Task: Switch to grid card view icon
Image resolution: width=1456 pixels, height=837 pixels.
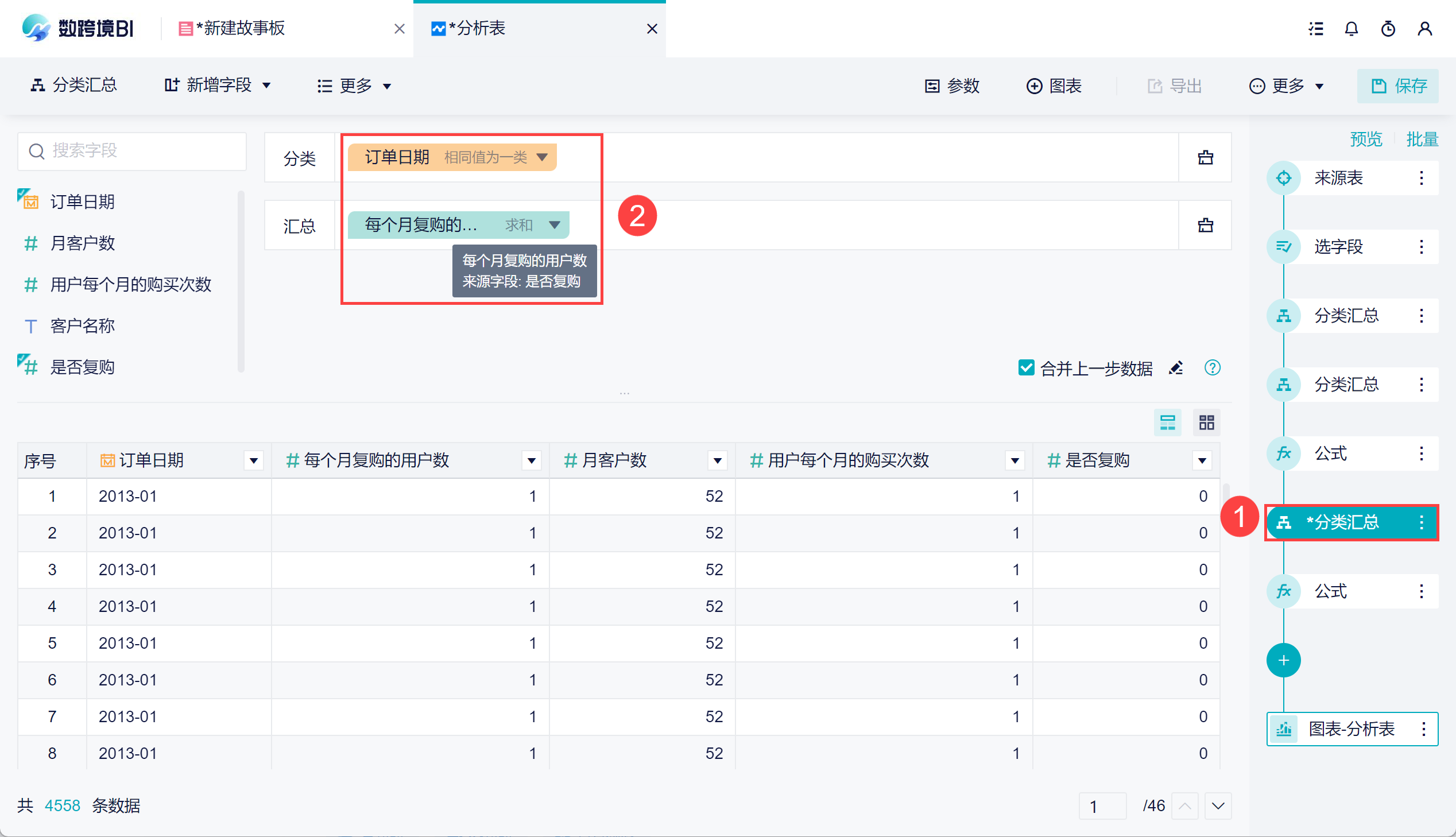Action: [1206, 423]
